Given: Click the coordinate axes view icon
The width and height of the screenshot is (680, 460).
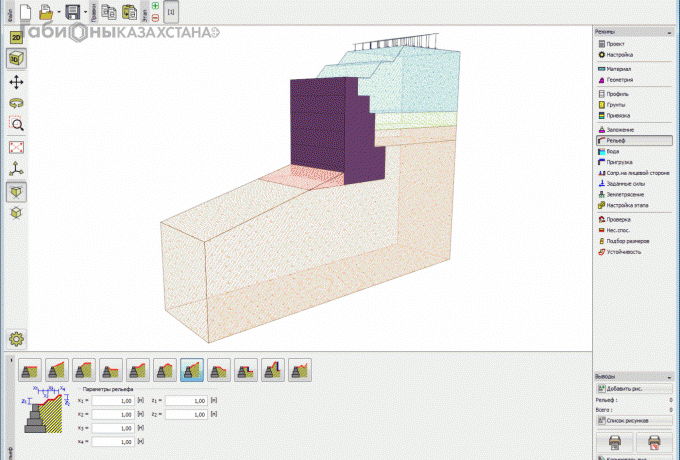Looking at the screenshot, I should coord(17,168).
